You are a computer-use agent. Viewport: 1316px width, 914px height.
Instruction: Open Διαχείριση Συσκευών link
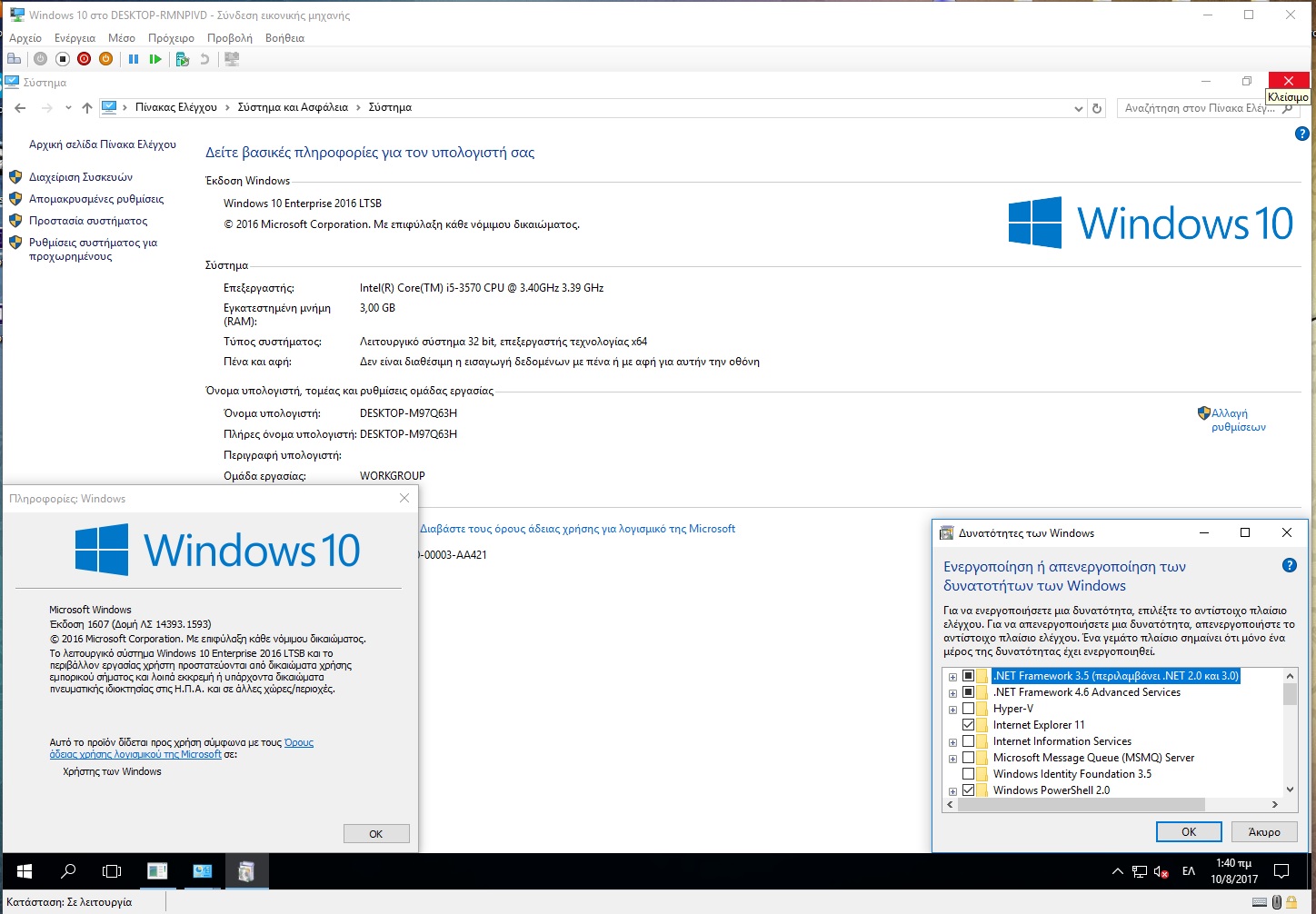tap(81, 177)
